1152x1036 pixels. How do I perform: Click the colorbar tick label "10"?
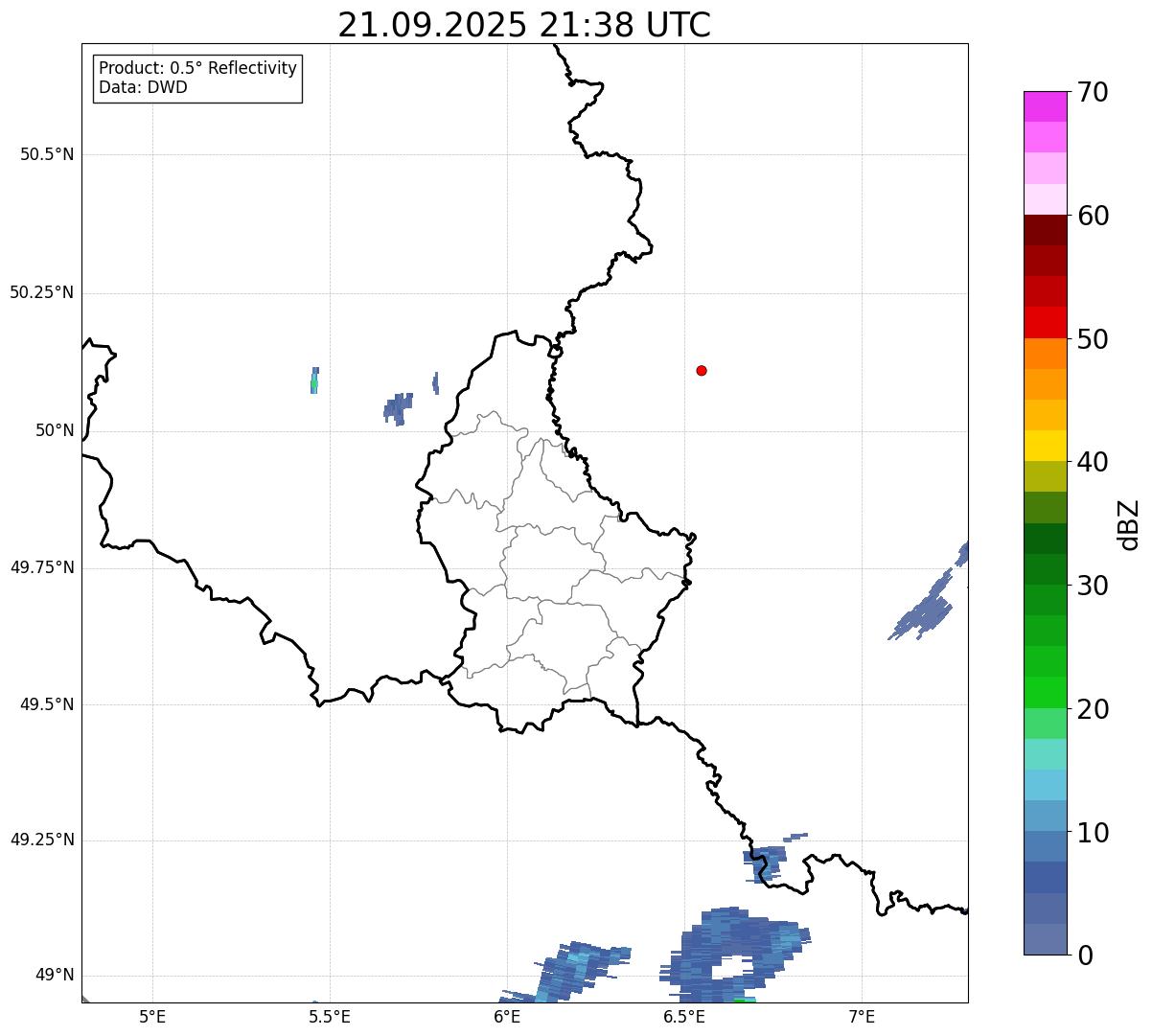pyautogui.click(x=1093, y=832)
